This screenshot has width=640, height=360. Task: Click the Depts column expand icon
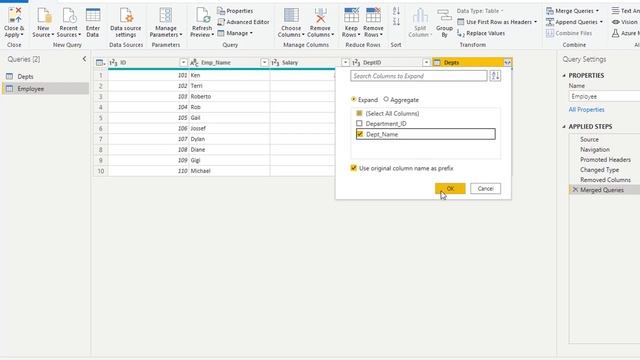[507, 62]
